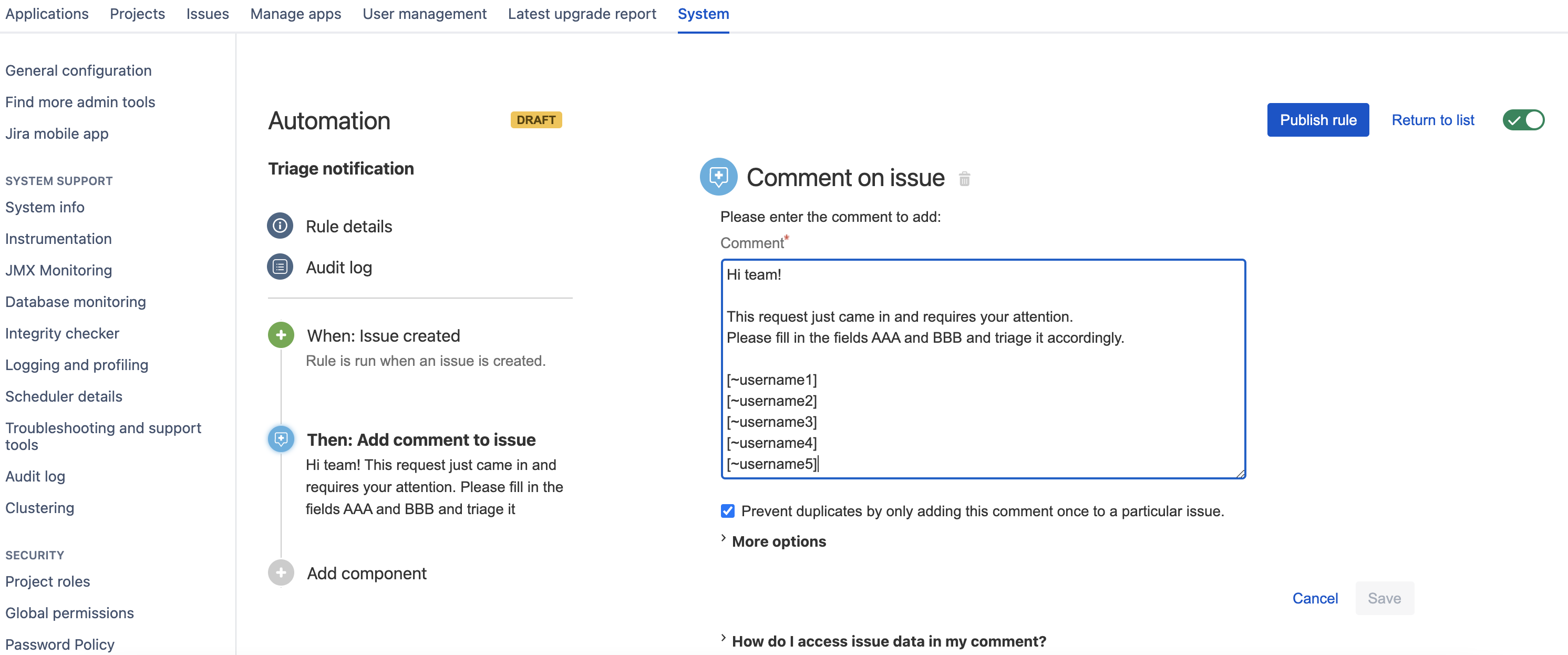Click the trash icon beside Comment on issue
The height and width of the screenshot is (655, 1568).
(x=964, y=179)
